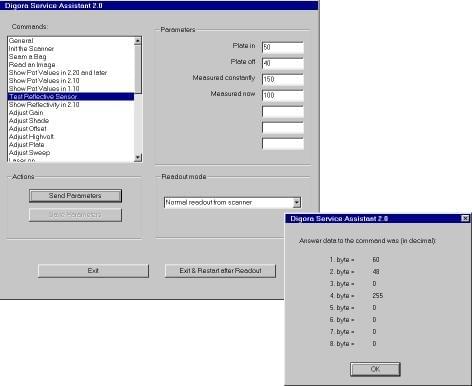Select Adjust Offset command
The height and width of the screenshot is (386, 472).
[x=71, y=129]
